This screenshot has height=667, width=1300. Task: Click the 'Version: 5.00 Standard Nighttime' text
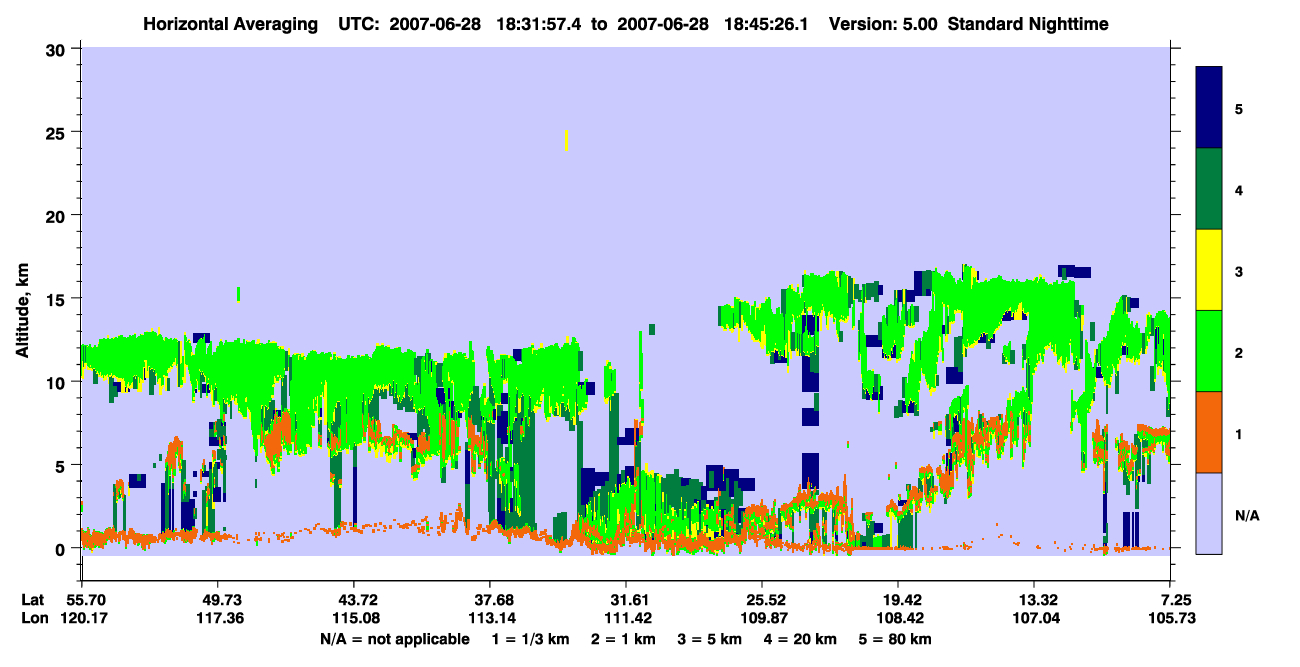[x=969, y=23]
